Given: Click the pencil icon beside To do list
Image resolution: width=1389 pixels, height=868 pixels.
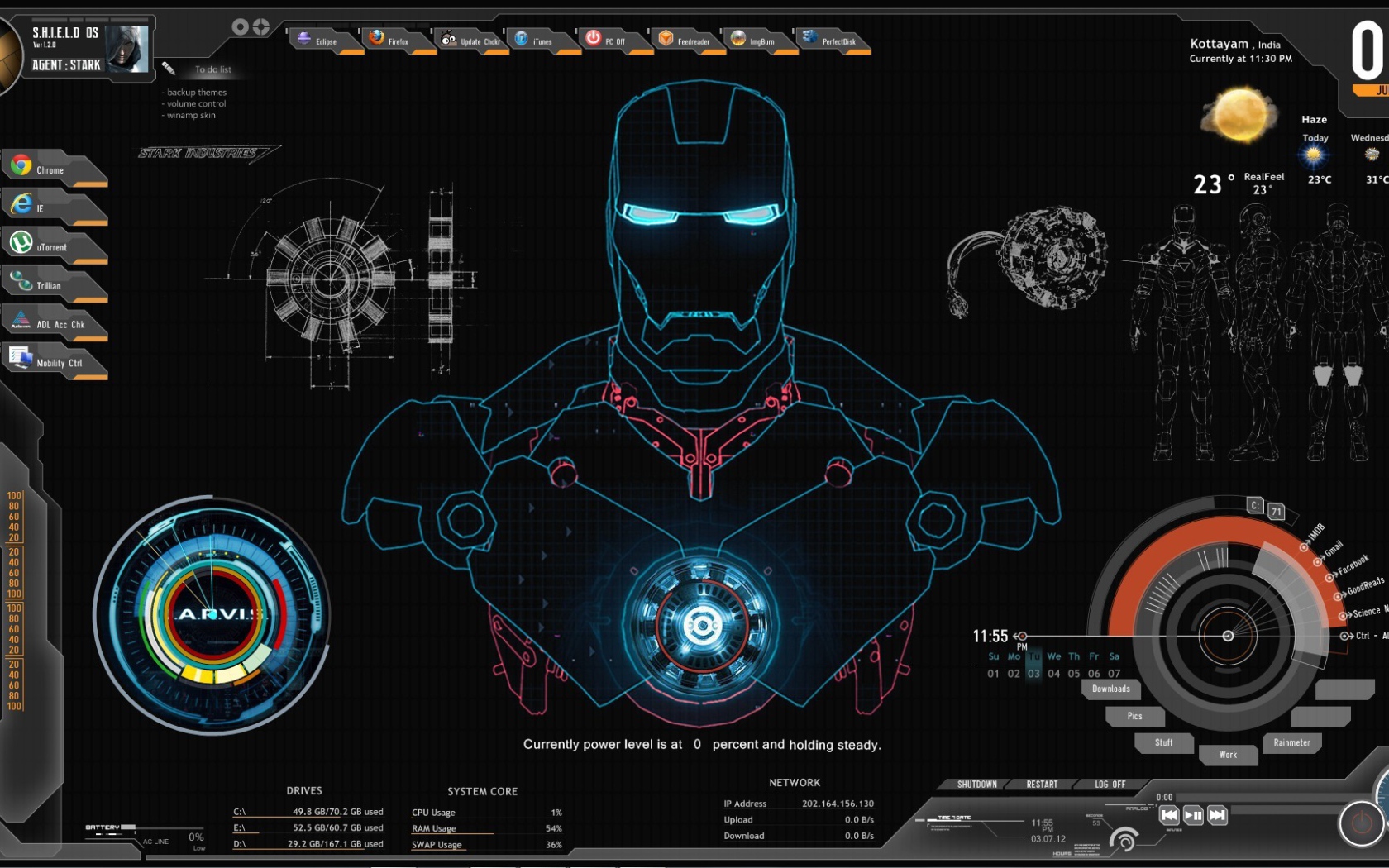Looking at the screenshot, I should tap(169, 69).
